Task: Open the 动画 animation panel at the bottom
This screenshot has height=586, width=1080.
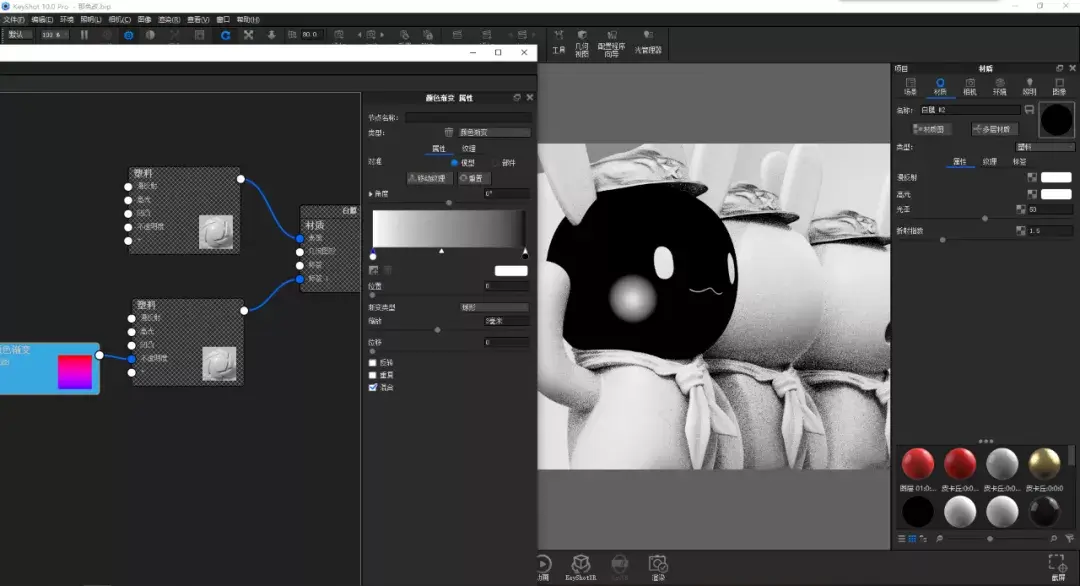Action: 543,567
